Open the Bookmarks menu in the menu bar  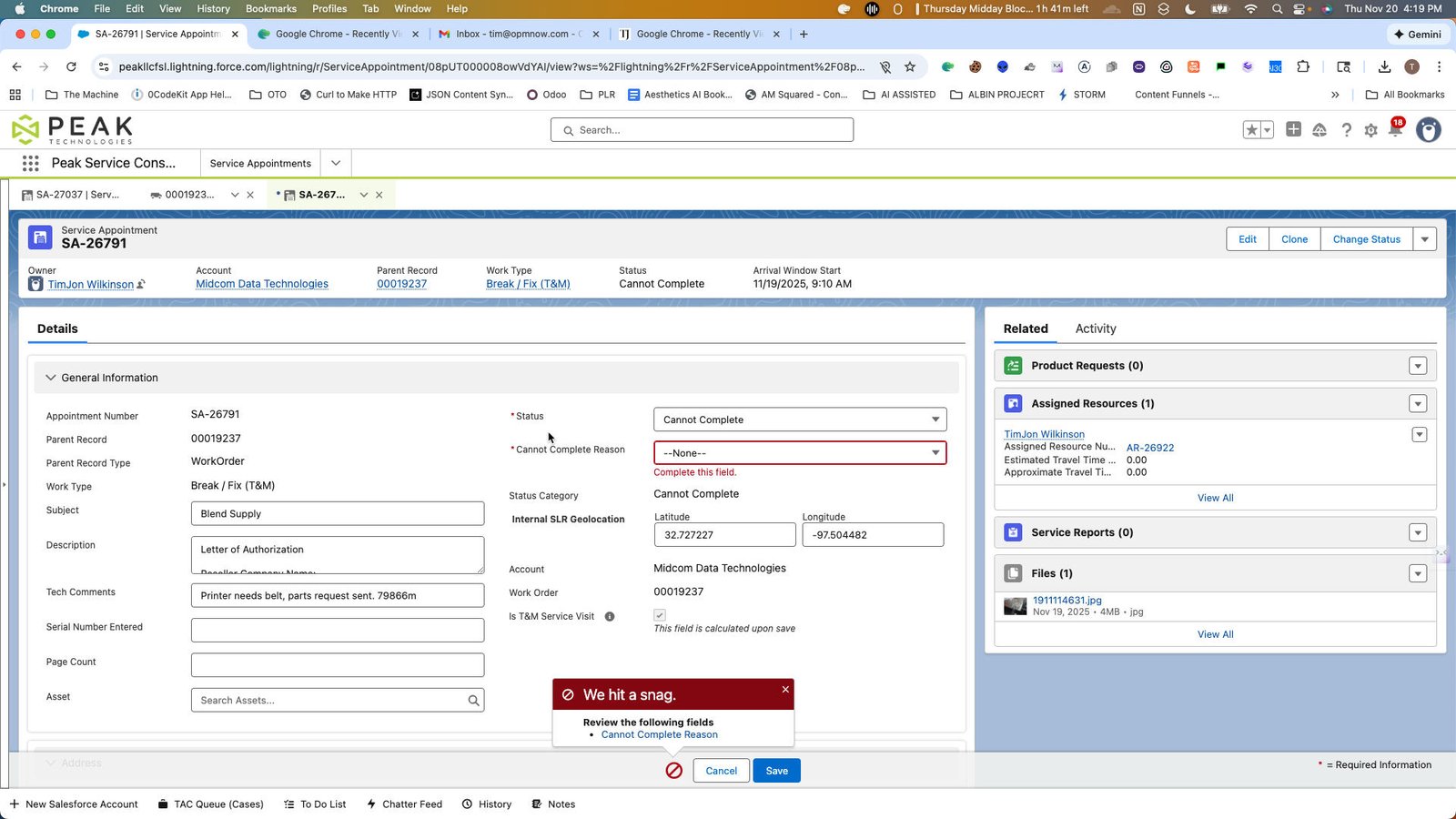271,8
